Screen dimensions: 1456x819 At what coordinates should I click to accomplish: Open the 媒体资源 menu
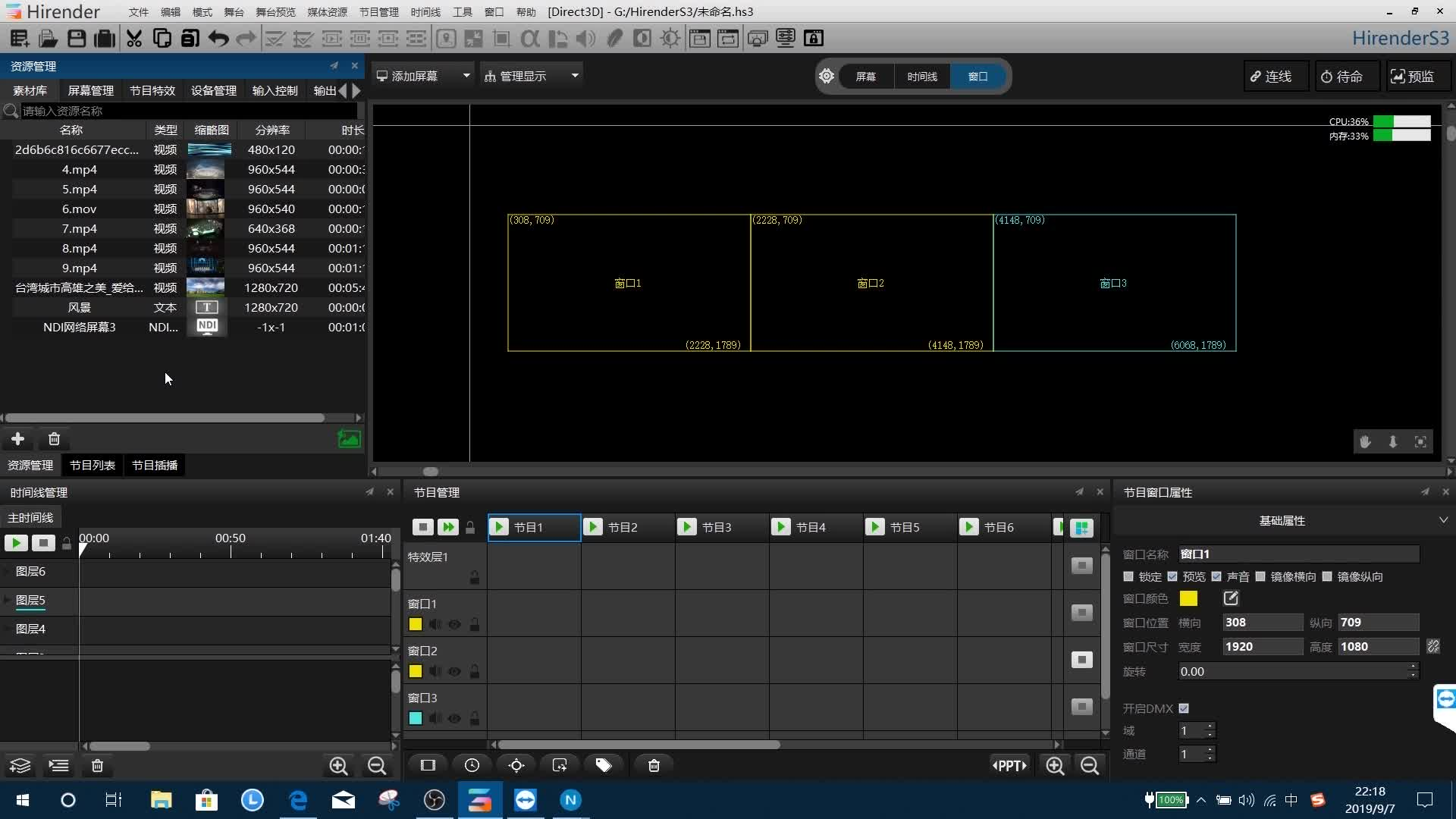point(327,12)
